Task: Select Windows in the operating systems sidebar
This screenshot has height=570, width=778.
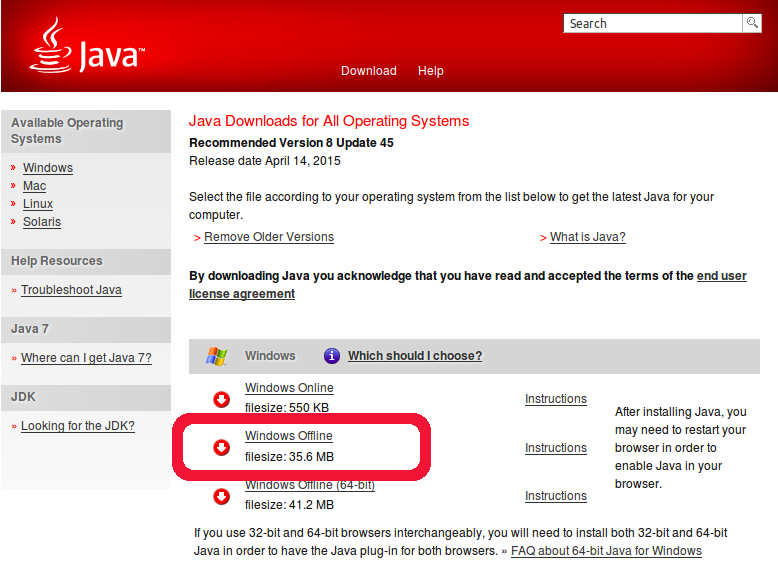Action: click(48, 168)
